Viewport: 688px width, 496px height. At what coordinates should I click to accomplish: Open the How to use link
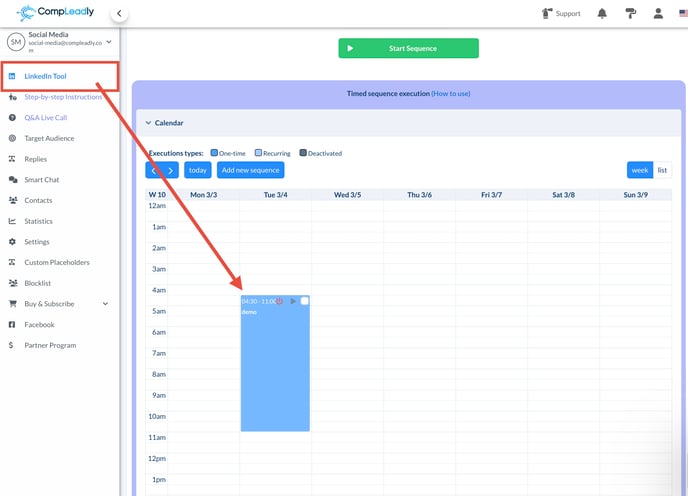[x=451, y=94]
